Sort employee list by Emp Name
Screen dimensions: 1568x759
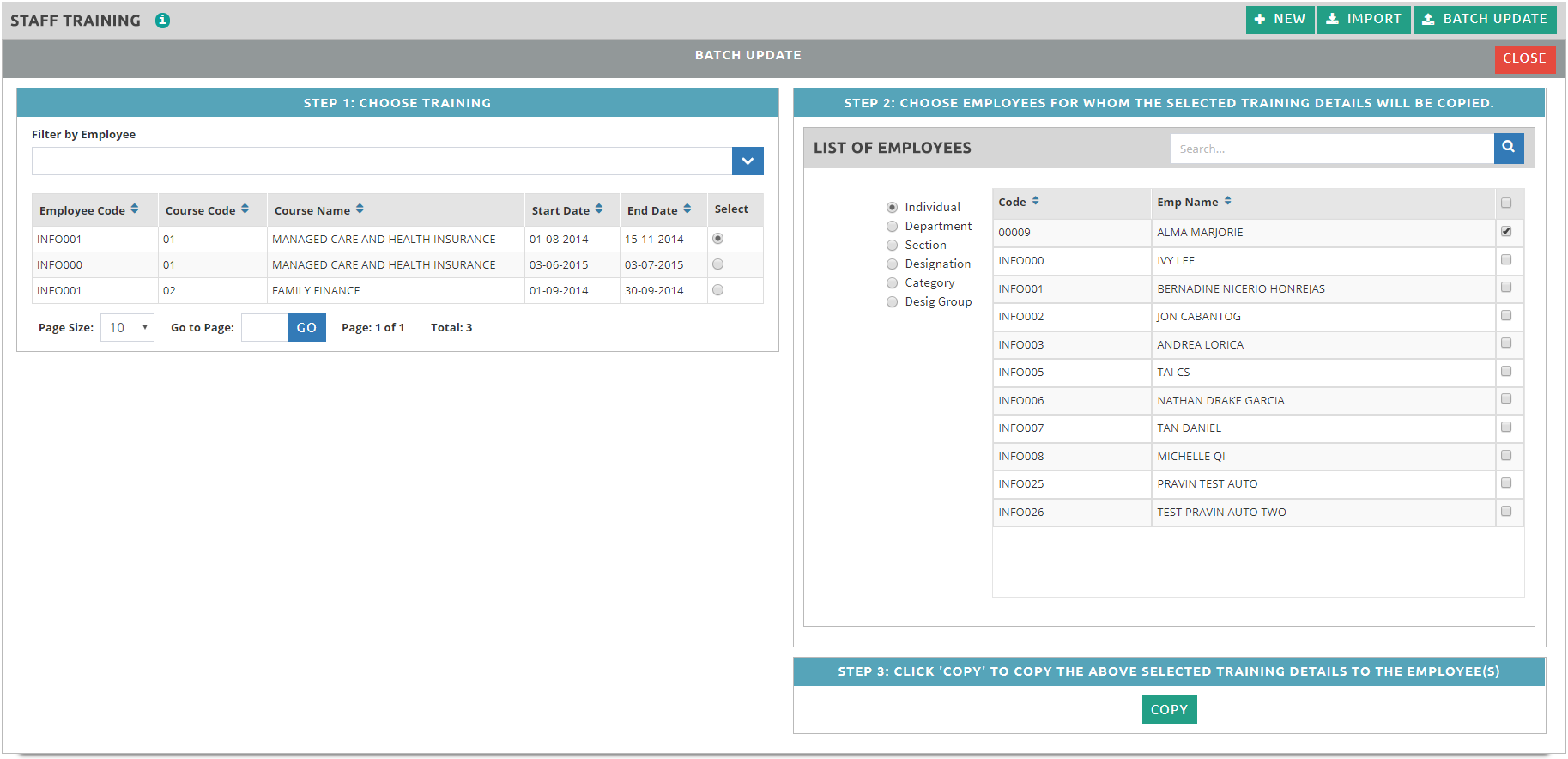[1228, 202]
